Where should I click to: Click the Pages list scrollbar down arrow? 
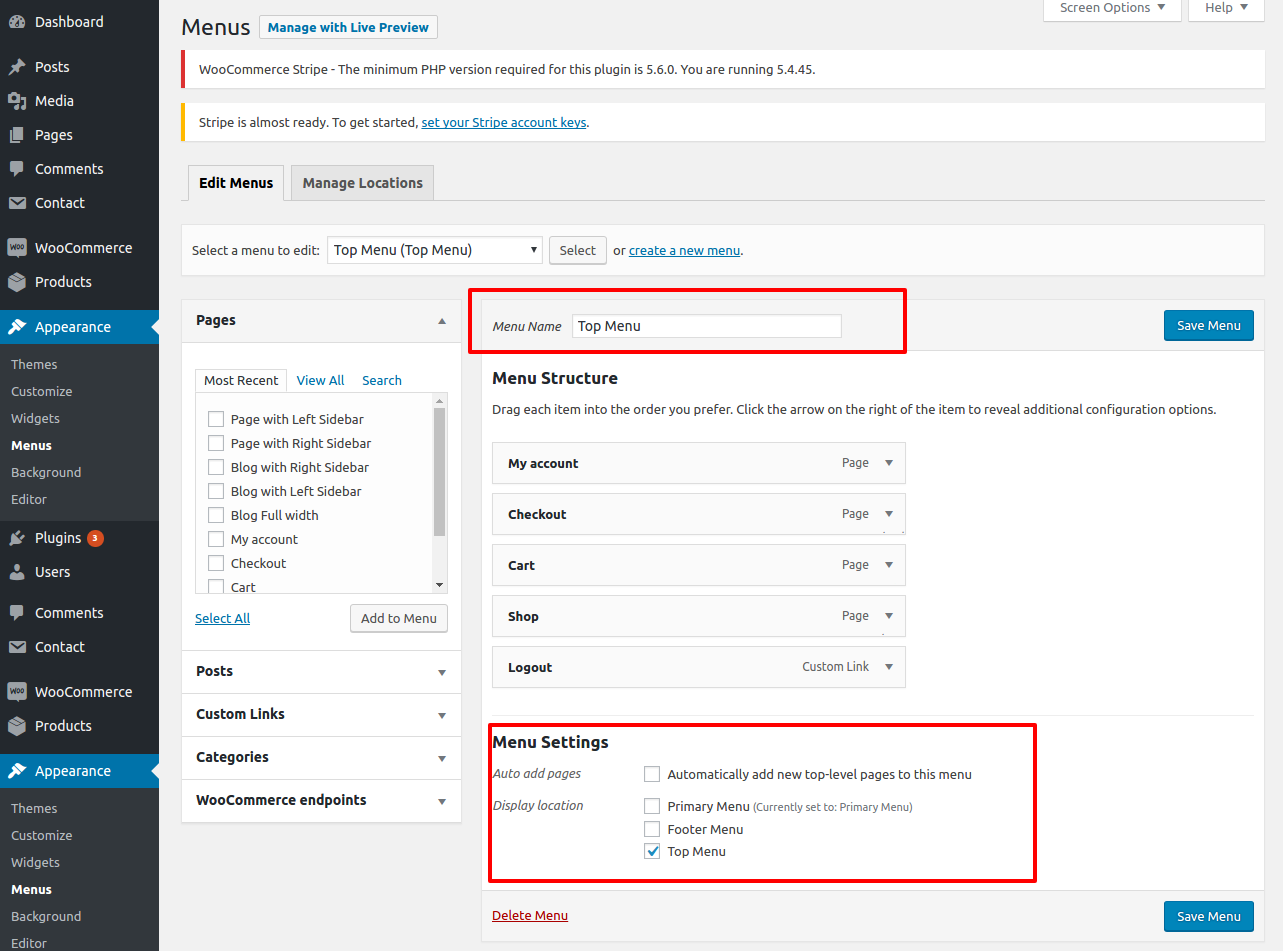[x=439, y=585]
